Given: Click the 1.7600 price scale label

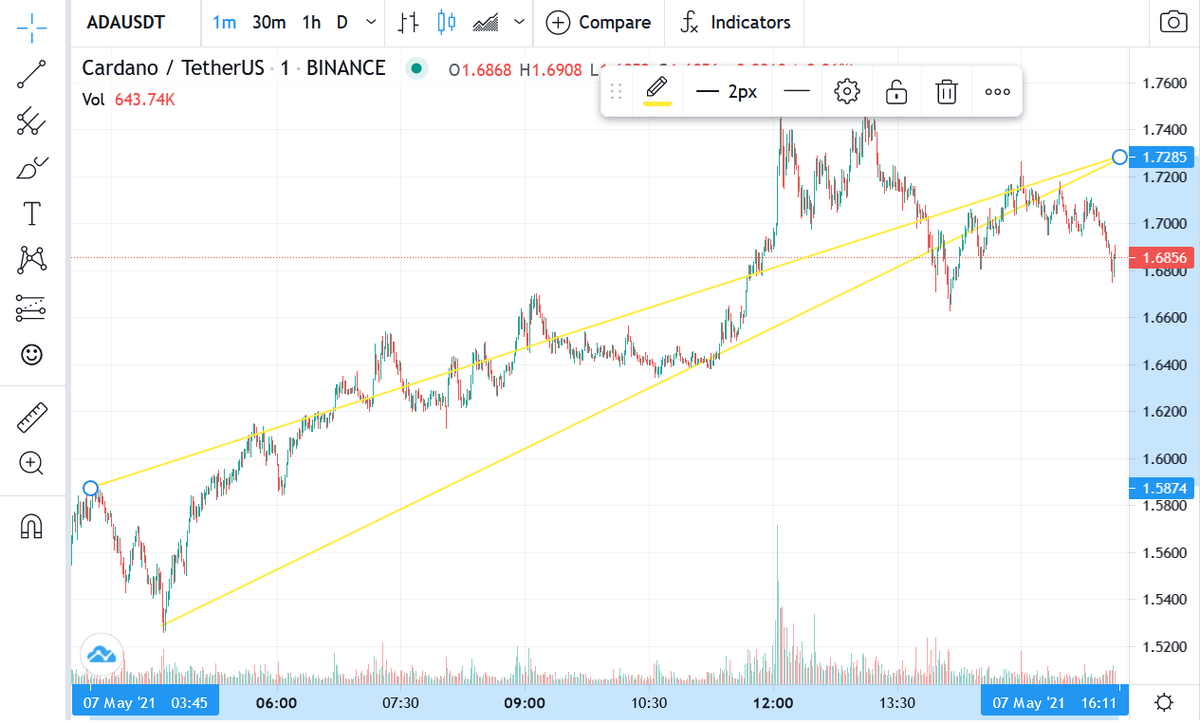Looking at the screenshot, I should click(1164, 83).
